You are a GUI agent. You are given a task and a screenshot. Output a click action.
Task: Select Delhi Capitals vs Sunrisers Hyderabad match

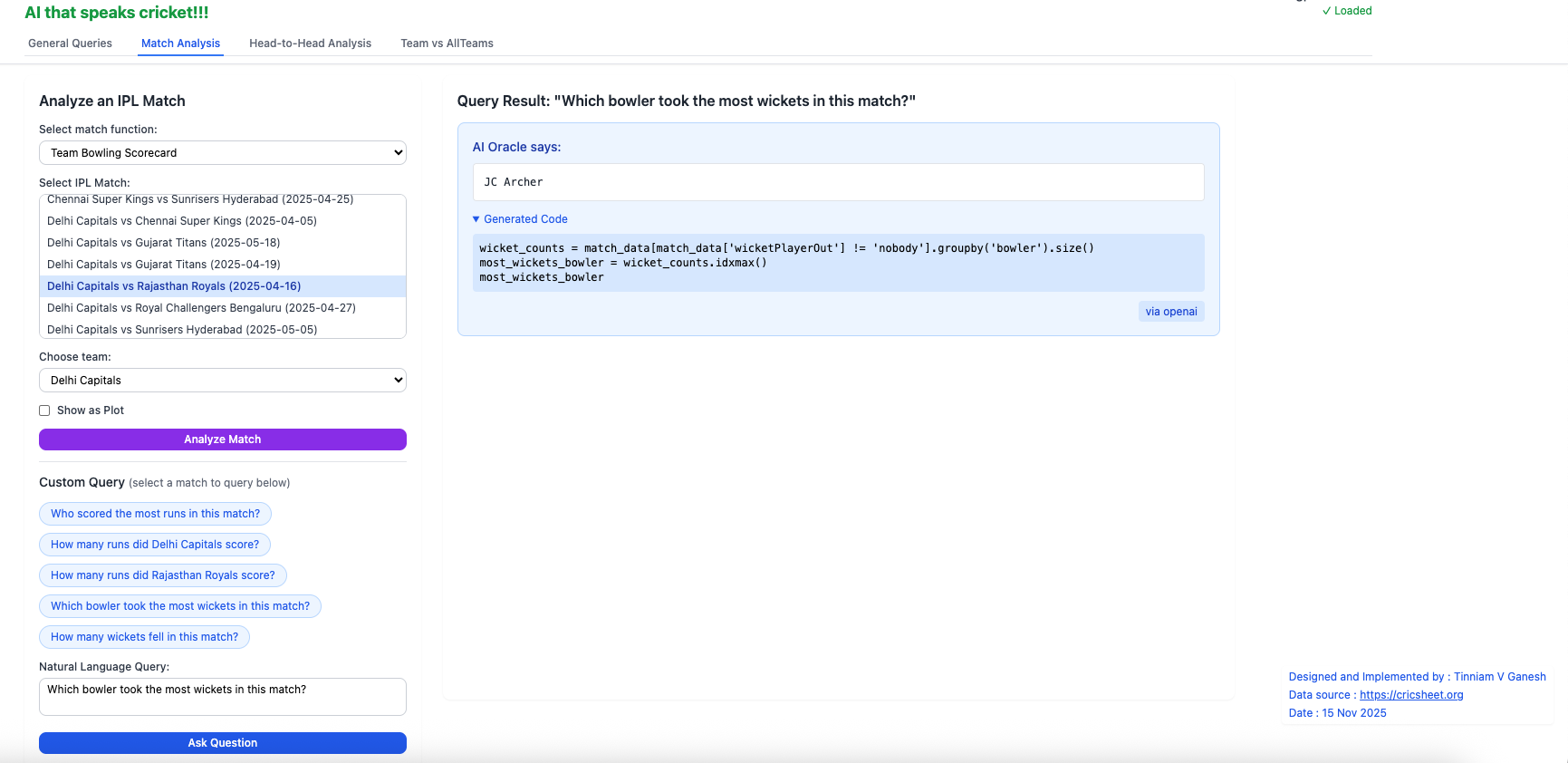(182, 330)
